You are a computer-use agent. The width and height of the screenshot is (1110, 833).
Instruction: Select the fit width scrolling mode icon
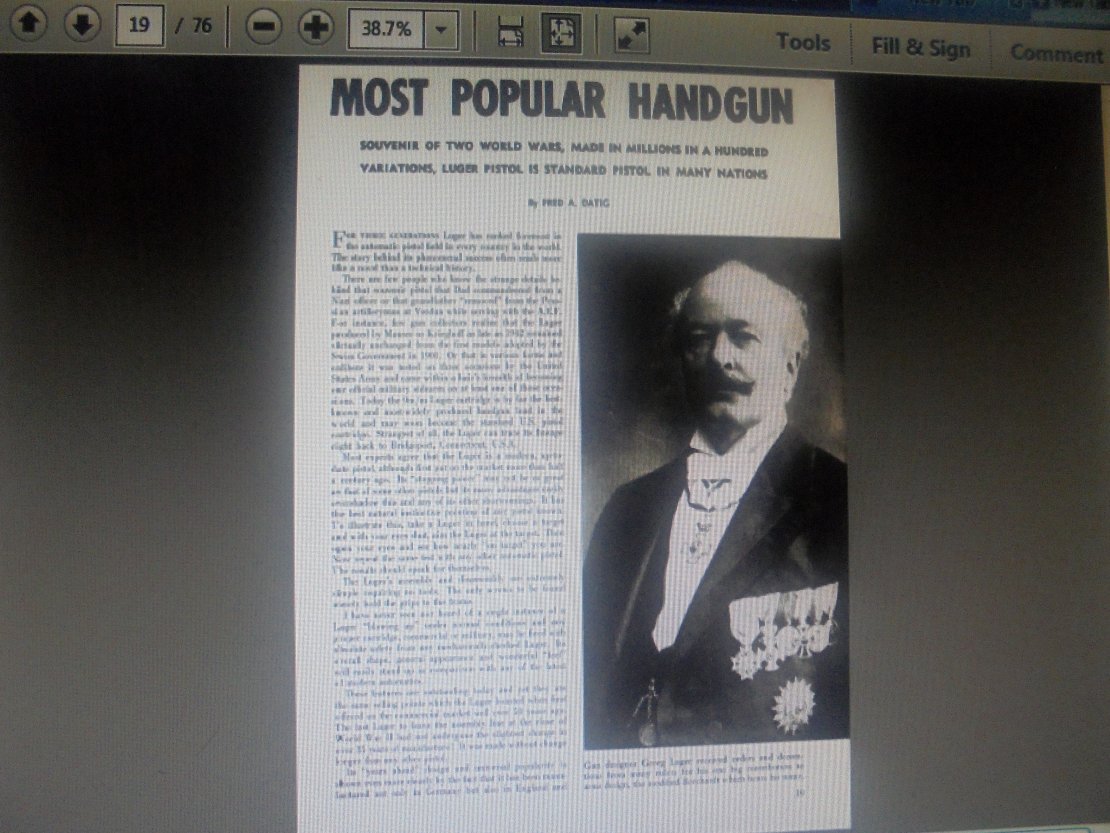[x=510, y=33]
